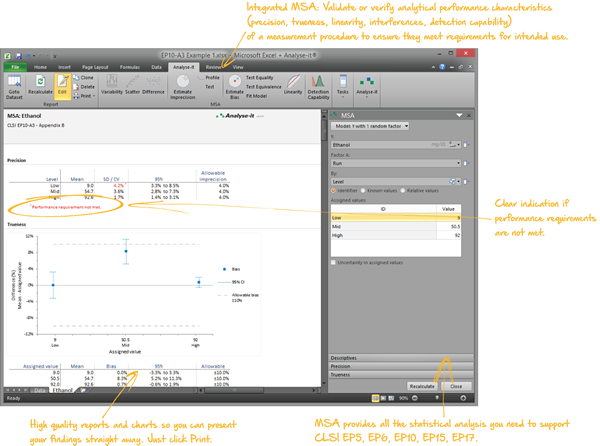Switch to the Insert ribbon tab

[64, 67]
